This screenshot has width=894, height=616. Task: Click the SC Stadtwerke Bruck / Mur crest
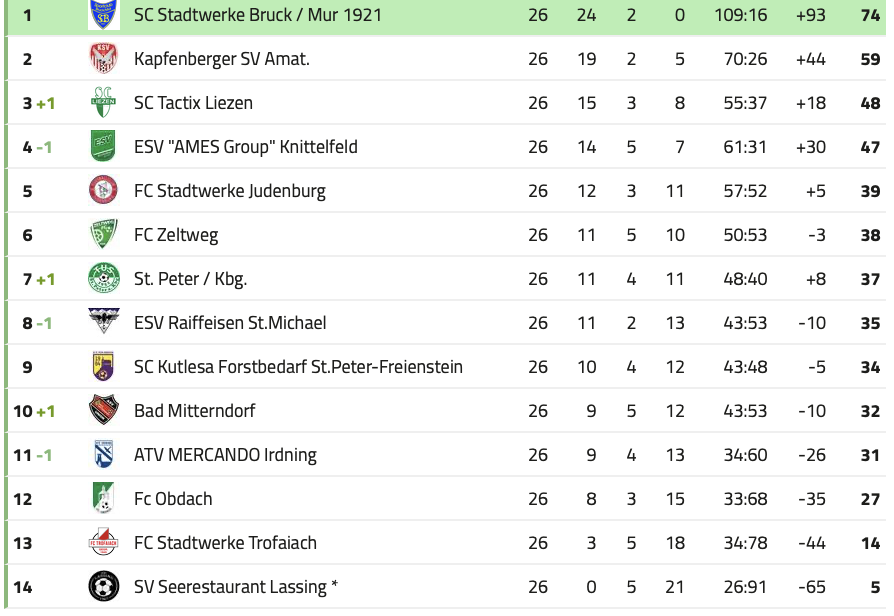pyautogui.click(x=104, y=14)
